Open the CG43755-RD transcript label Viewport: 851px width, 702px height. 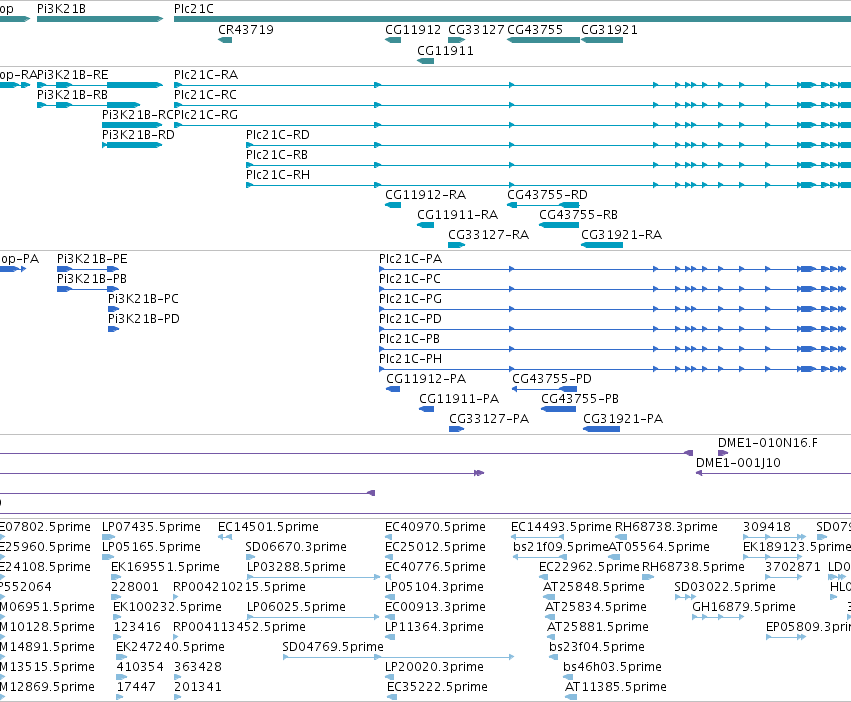[x=548, y=194]
